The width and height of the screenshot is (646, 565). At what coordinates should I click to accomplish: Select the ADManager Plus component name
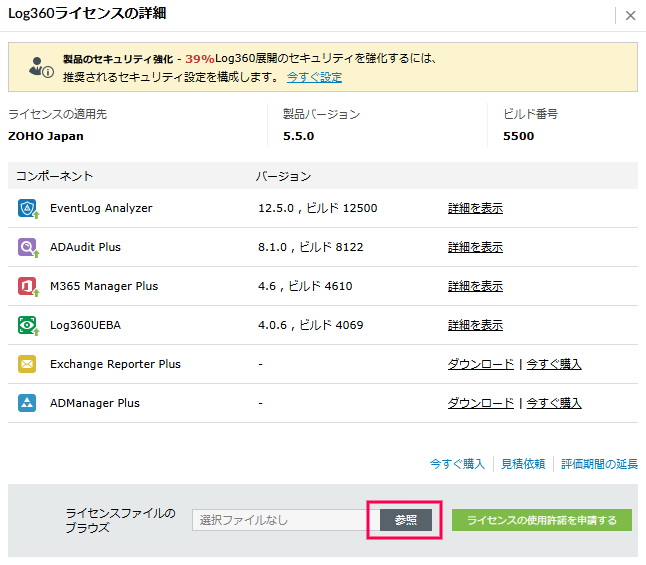tap(95, 403)
